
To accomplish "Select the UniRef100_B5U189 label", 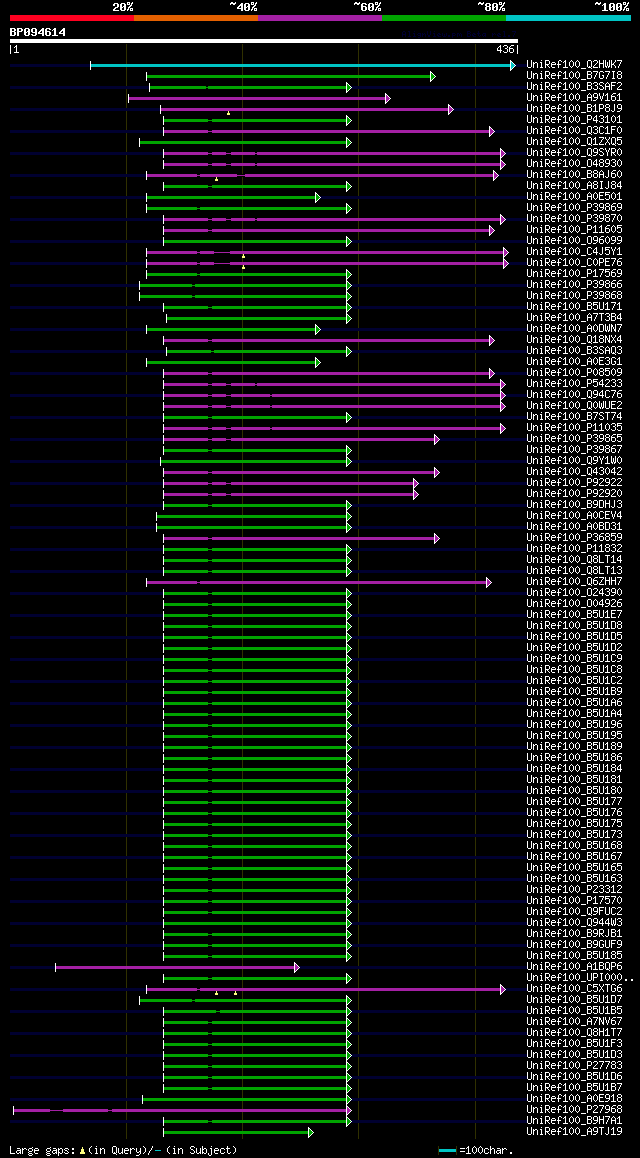I will coord(574,747).
